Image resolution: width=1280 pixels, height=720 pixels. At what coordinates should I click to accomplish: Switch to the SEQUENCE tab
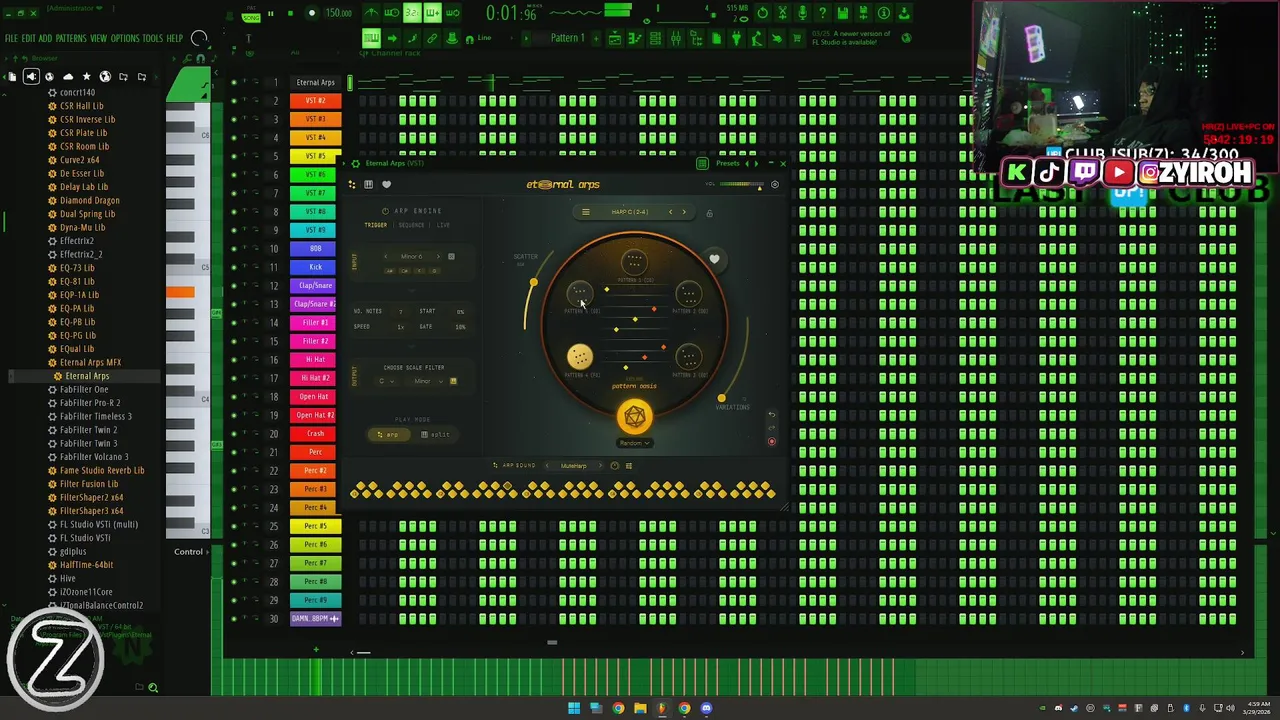(411, 225)
